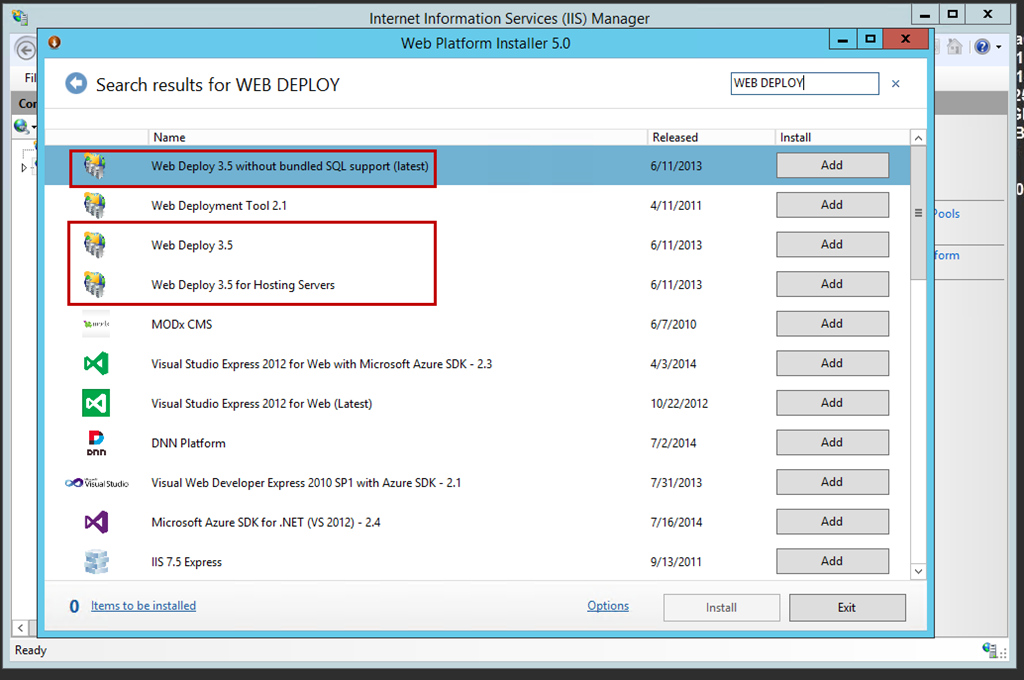1024x680 pixels.
Task: Select the MODx CMS row name
Action: [182, 325]
